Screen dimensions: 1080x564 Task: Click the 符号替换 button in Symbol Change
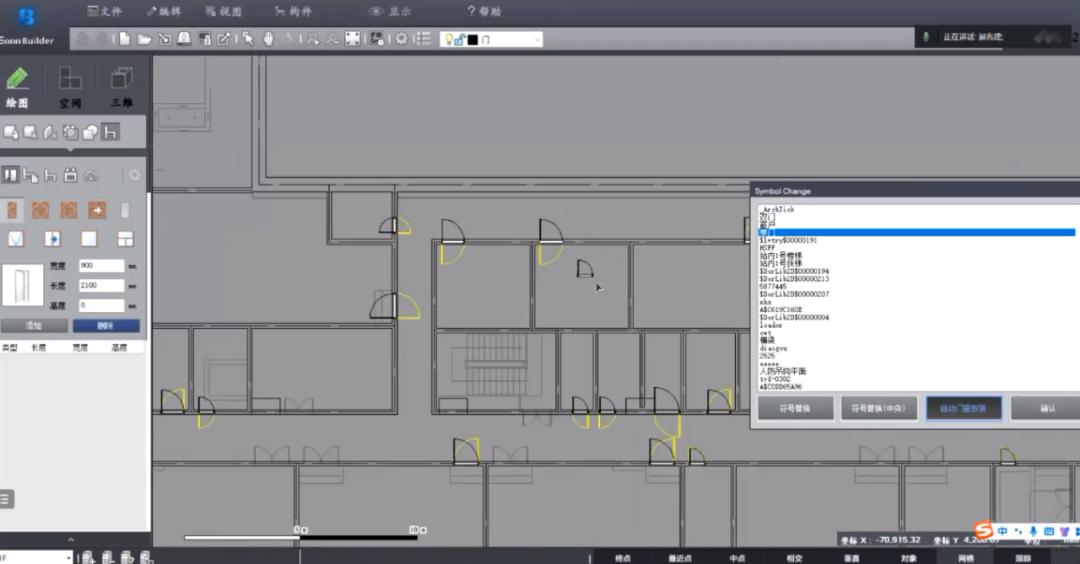tap(795, 408)
